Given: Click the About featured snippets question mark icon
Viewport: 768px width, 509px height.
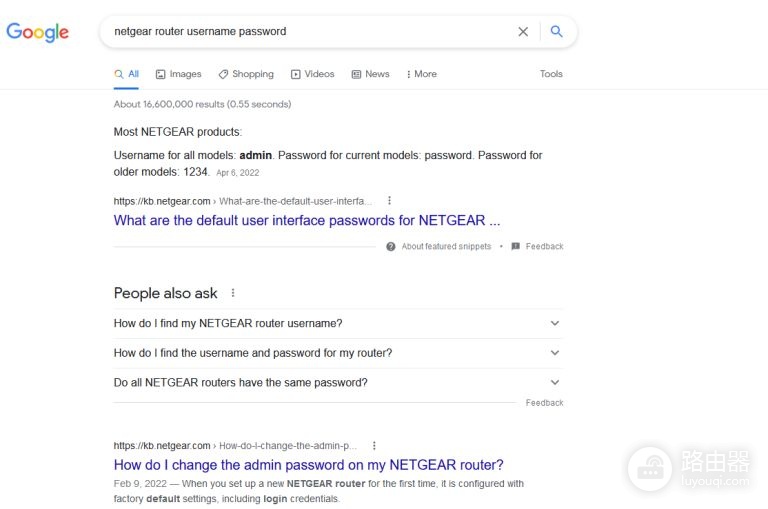Looking at the screenshot, I should 390,246.
